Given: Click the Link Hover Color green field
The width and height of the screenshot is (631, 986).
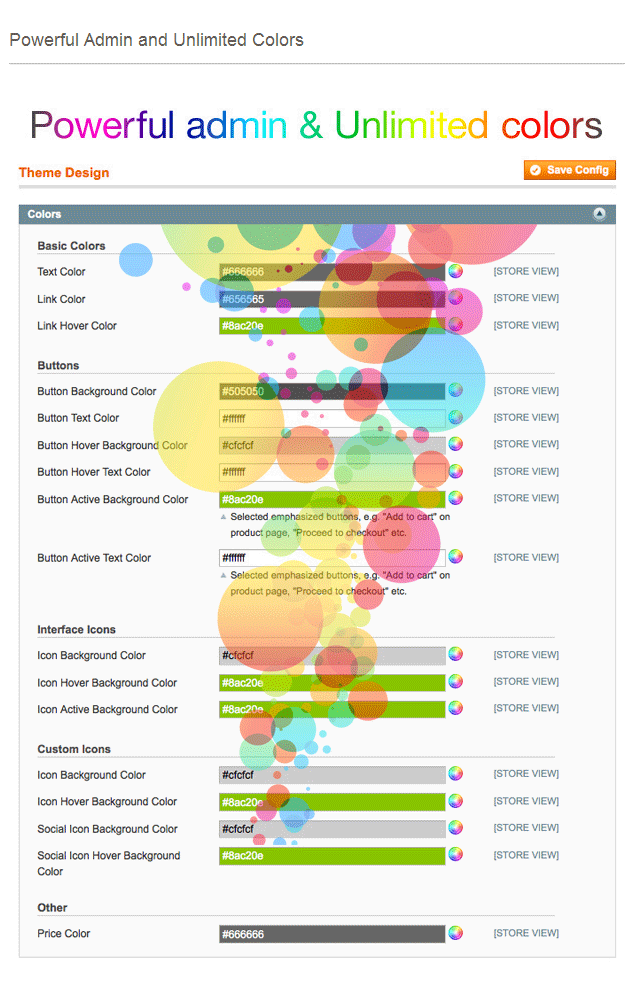Looking at the screenshot, I should (332, 325).
